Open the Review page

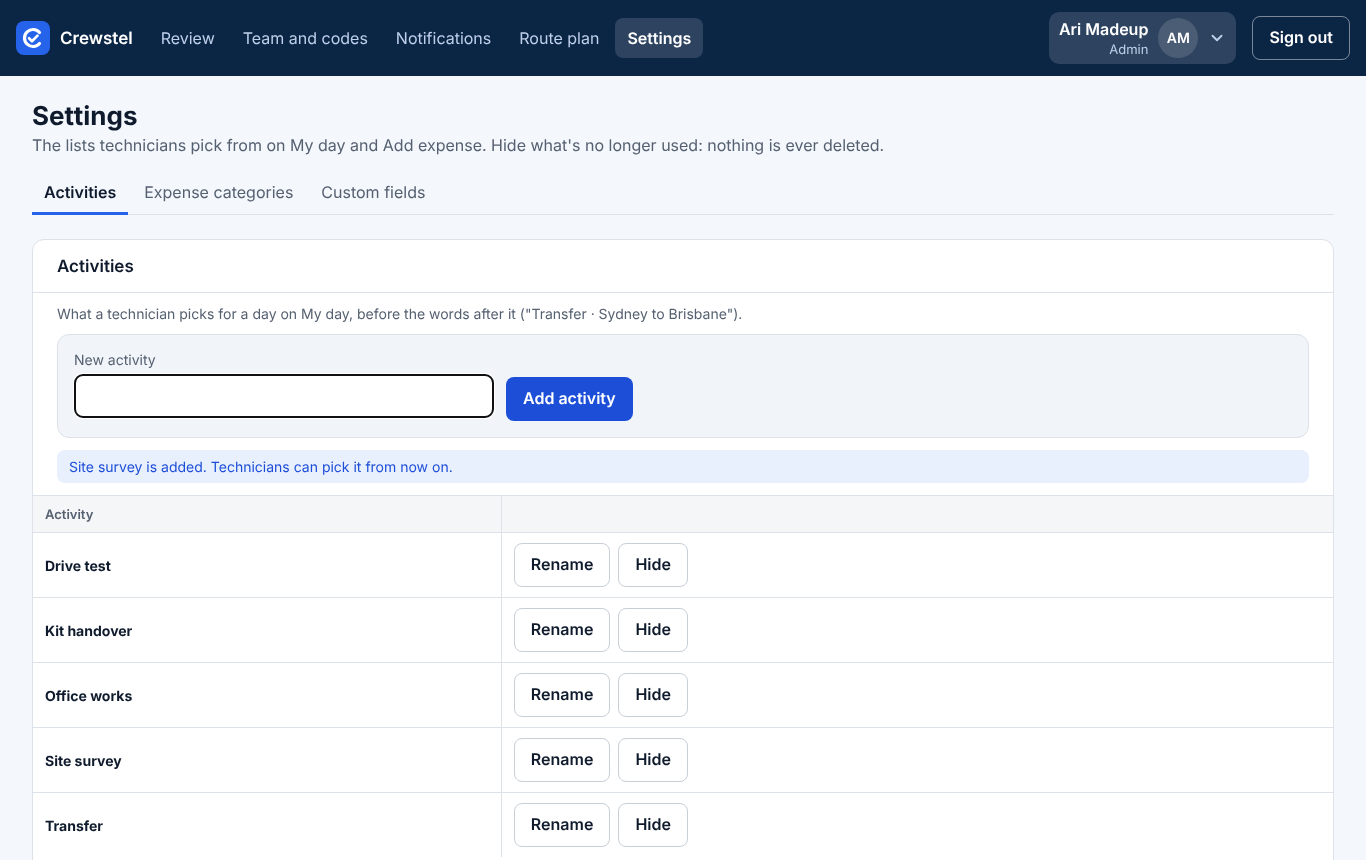[188, 38]
